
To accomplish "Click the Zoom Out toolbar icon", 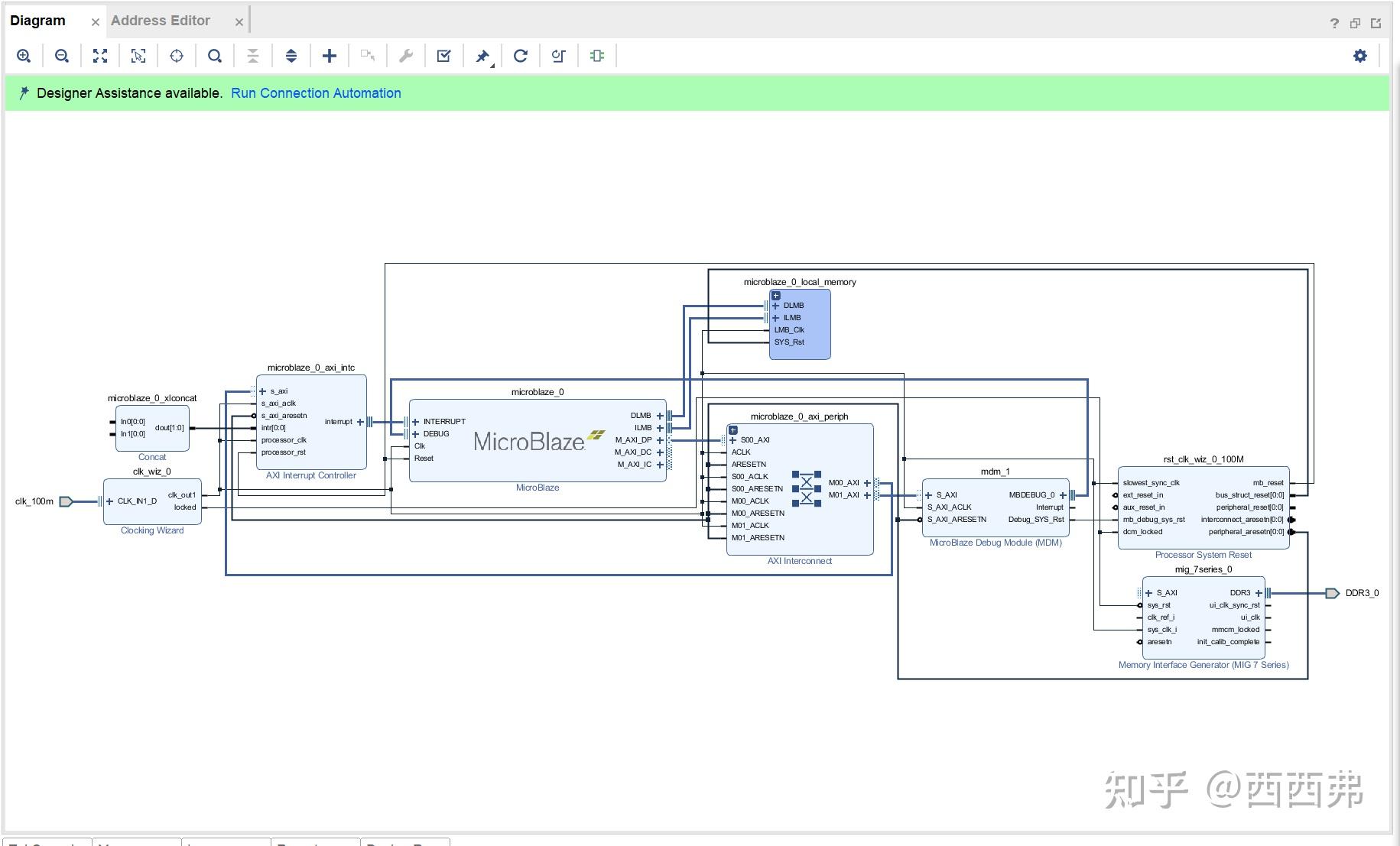I will click(62, 56).
